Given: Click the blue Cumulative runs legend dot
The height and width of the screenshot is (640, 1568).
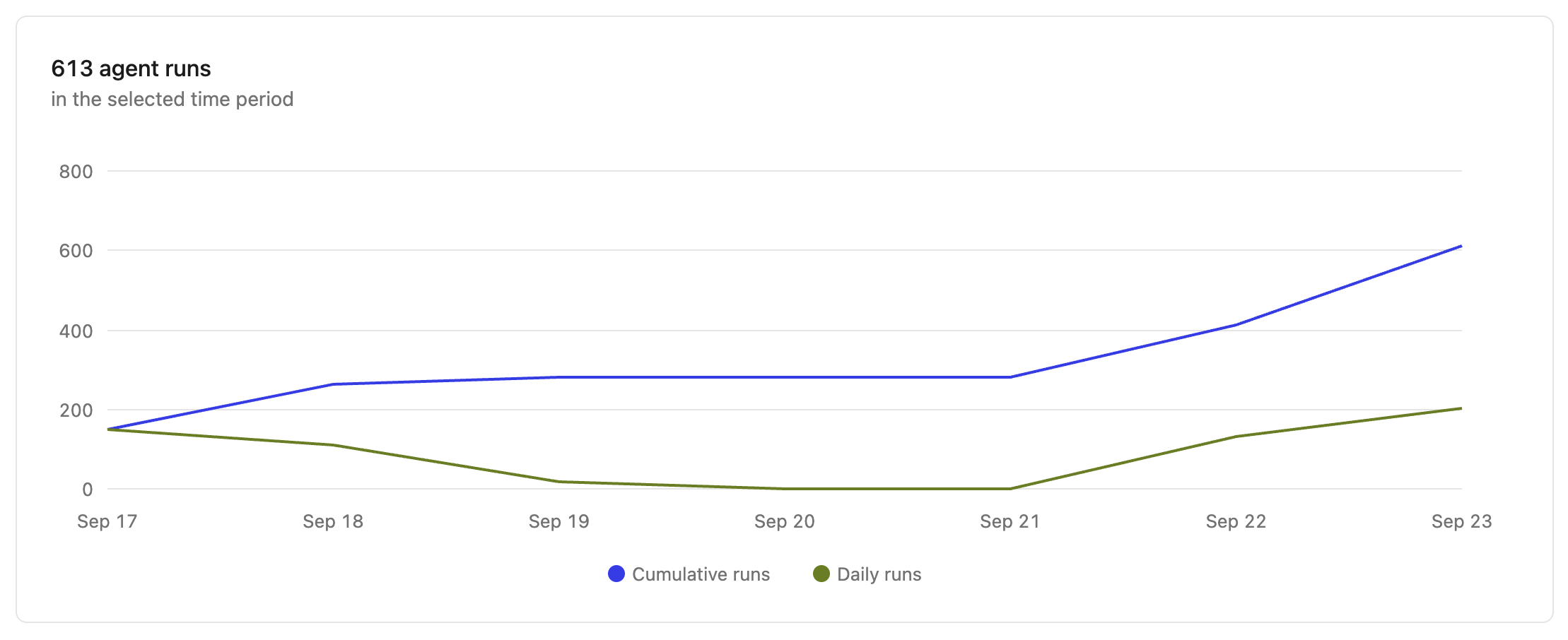Looking at the screenshot, I should (616, 574).
